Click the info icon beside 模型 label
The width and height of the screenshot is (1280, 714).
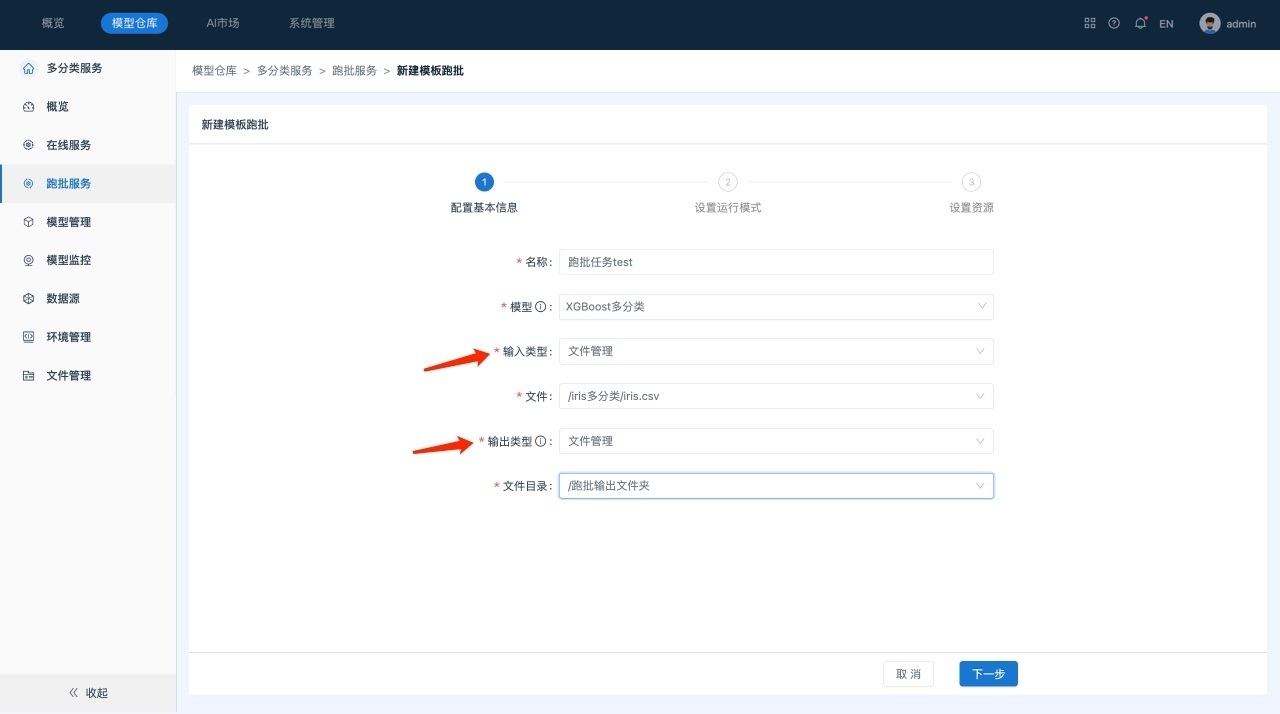[540, 307]
